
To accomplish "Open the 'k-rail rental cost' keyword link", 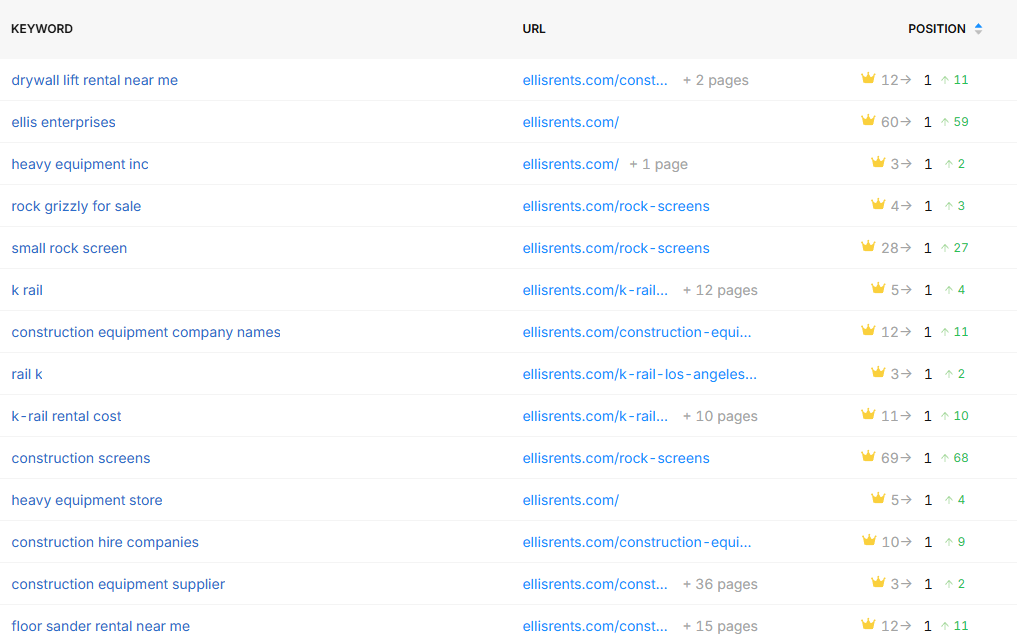I will [66, 416].
